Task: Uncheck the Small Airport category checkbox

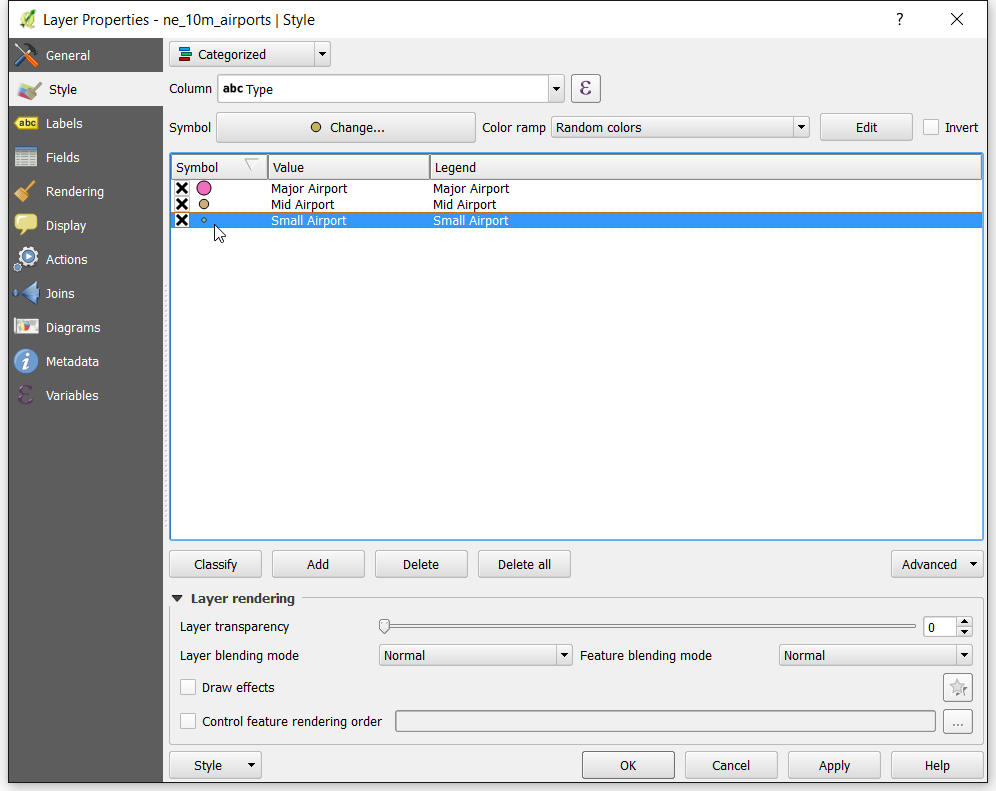Action: (x=182, y=220)
